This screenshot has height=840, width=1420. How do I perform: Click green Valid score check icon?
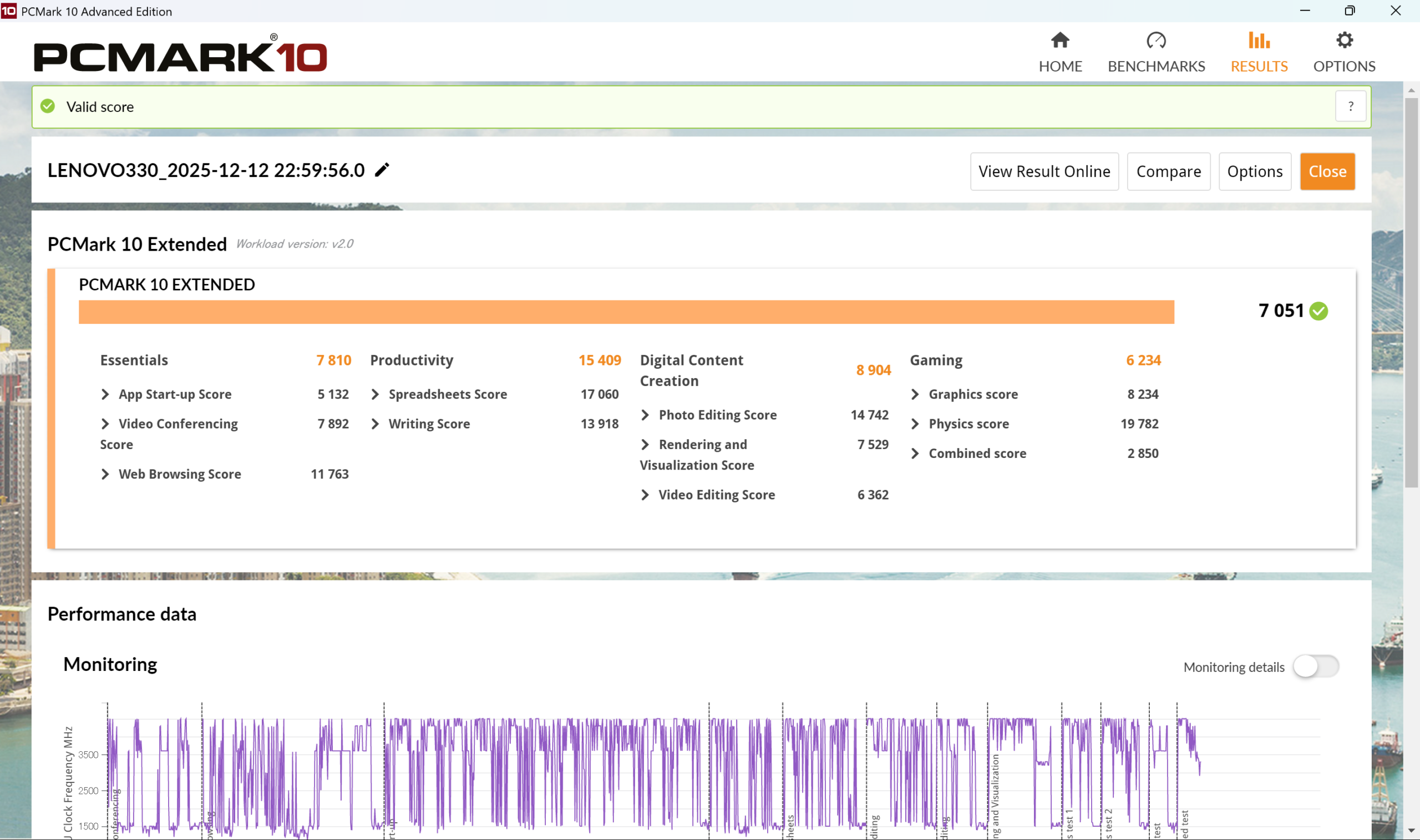pos(48,106)
